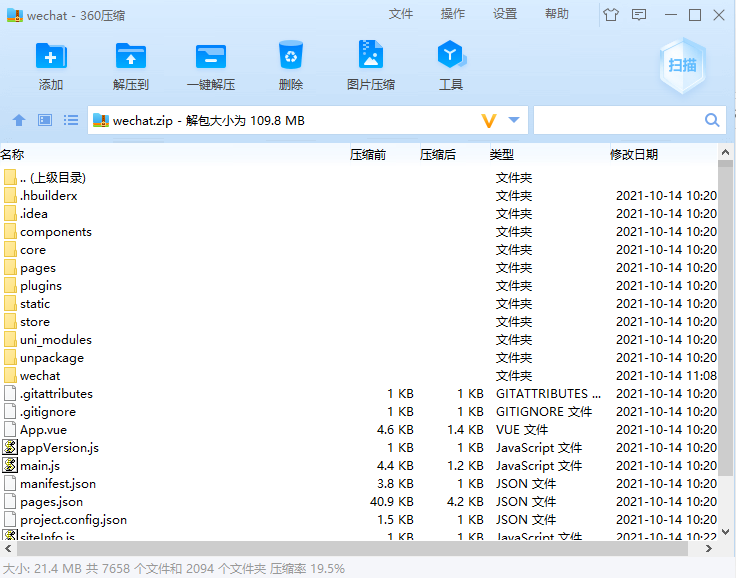Select the parent directory (上级目录) folder icon
This screenshot has height=578, width=736.
click(x=10, y=177)
